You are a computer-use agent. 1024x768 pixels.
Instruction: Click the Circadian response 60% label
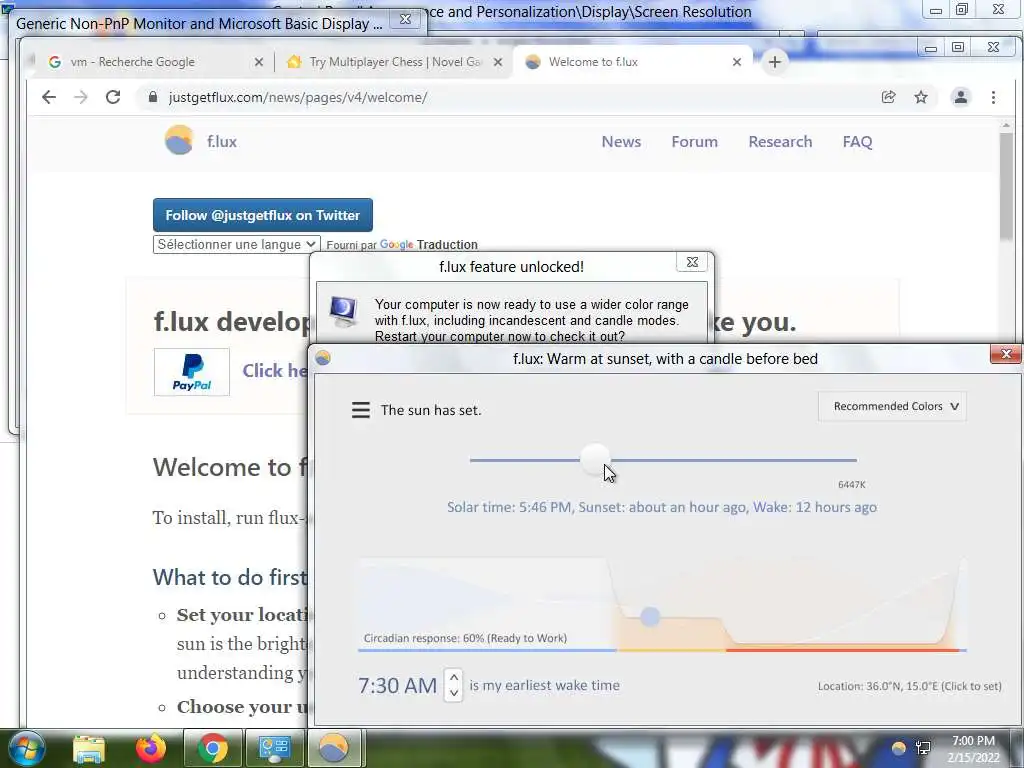pos(465,638)
